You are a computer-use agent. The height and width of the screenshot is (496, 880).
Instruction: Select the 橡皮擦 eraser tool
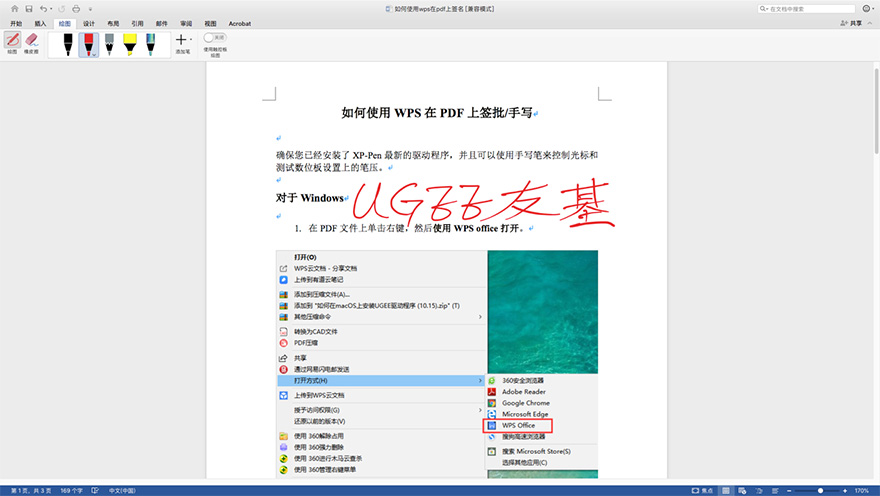(x=31, y=43)
